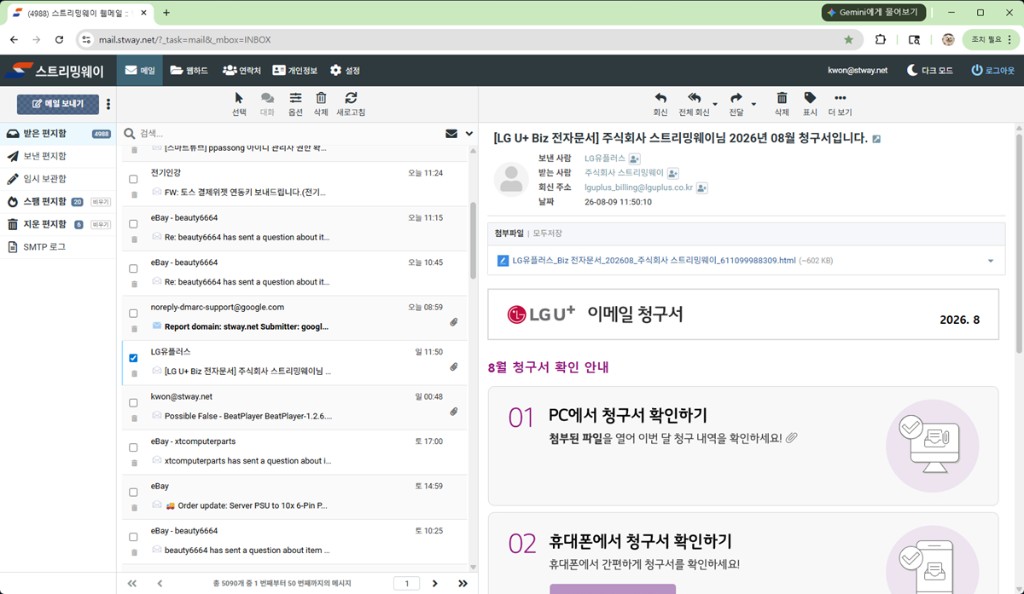Empty the Spam folder with 비우기 button
The height and width of the screenshot is (594, 1024).
[x=101, y=202]
